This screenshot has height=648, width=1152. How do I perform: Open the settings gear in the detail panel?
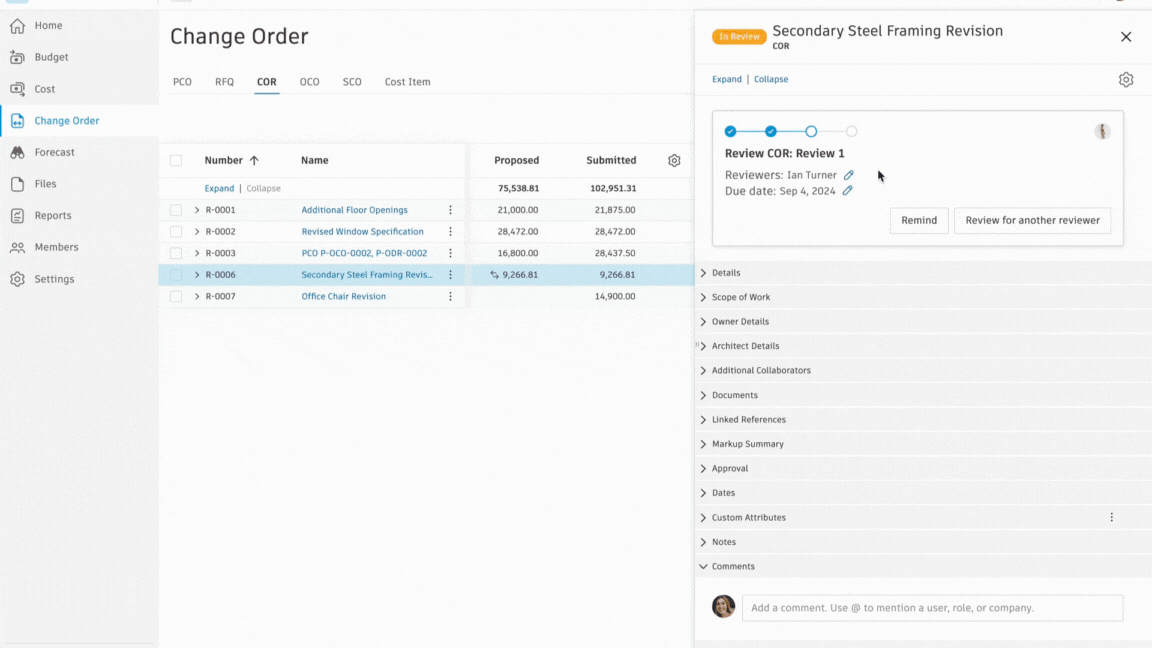point(1126,79)
